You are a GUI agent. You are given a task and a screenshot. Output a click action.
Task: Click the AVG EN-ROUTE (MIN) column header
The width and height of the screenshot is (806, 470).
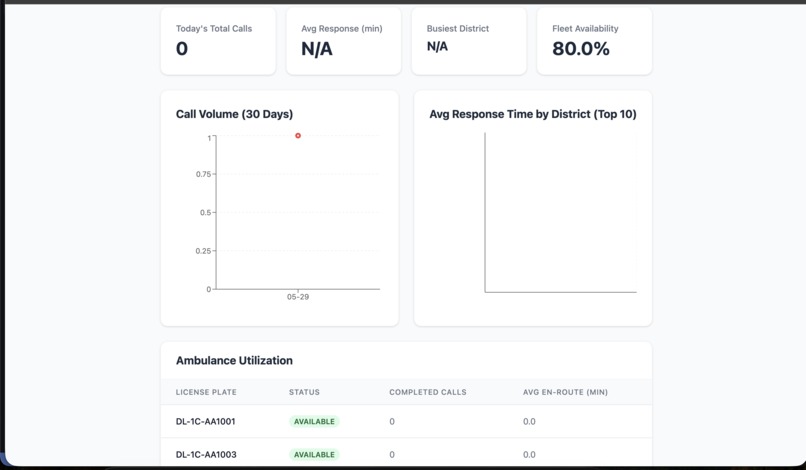pyautogui.click(x=565, y=392)
